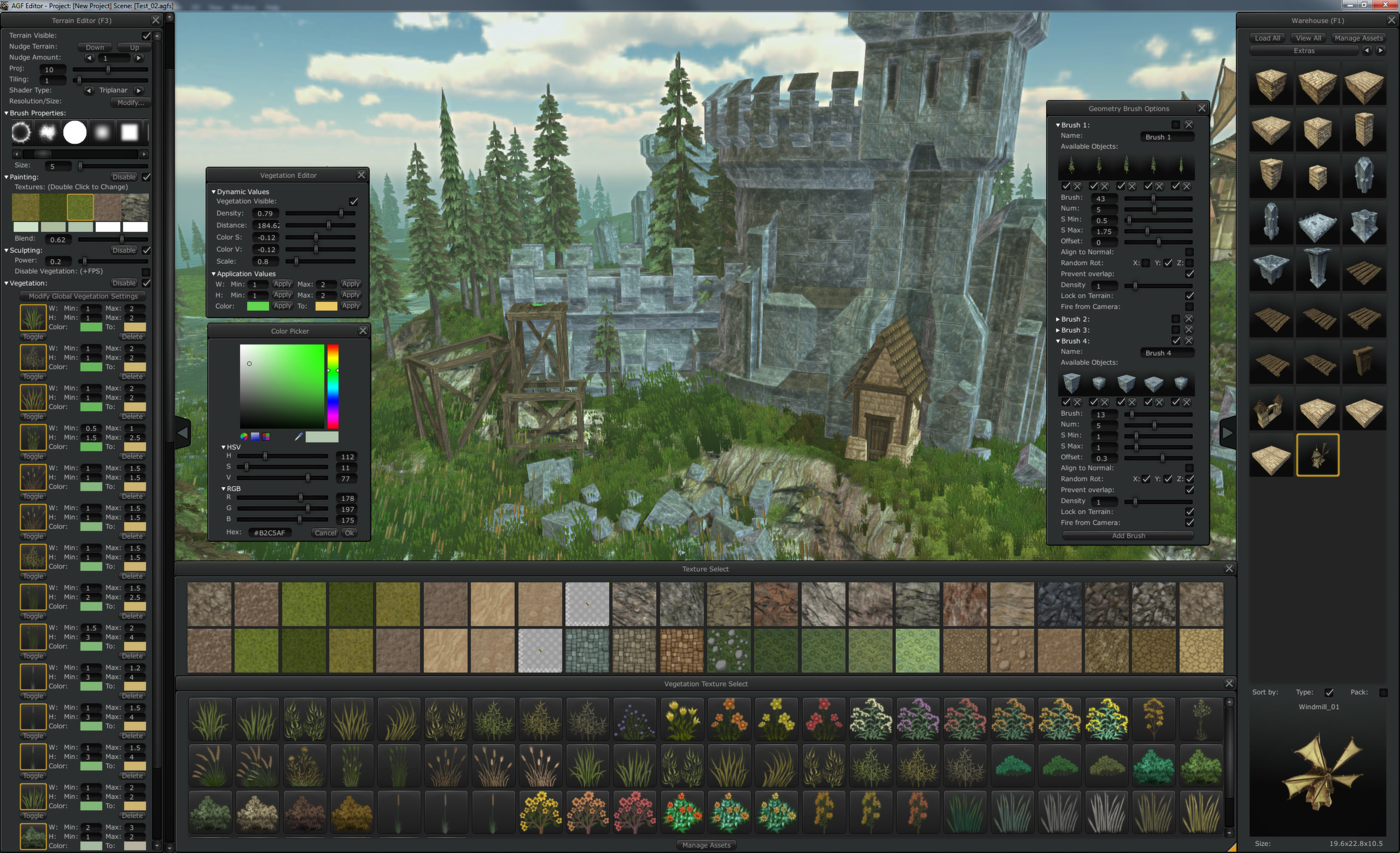Select the color wheel icon in Color Picker

tap(244, 436)
